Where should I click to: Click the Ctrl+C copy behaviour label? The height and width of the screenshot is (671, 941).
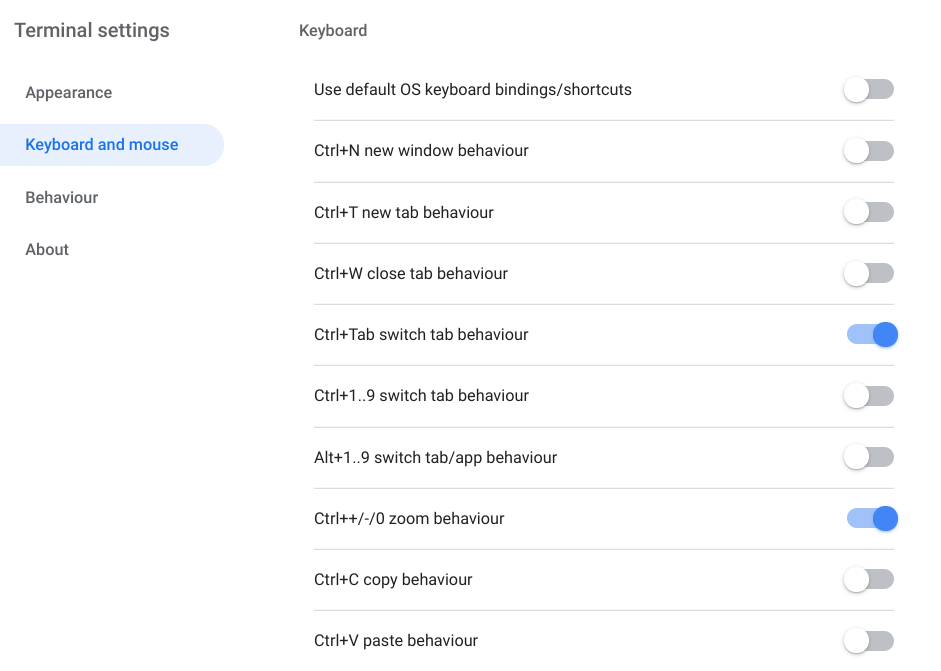pyautogui.click(x=393, y=580)
